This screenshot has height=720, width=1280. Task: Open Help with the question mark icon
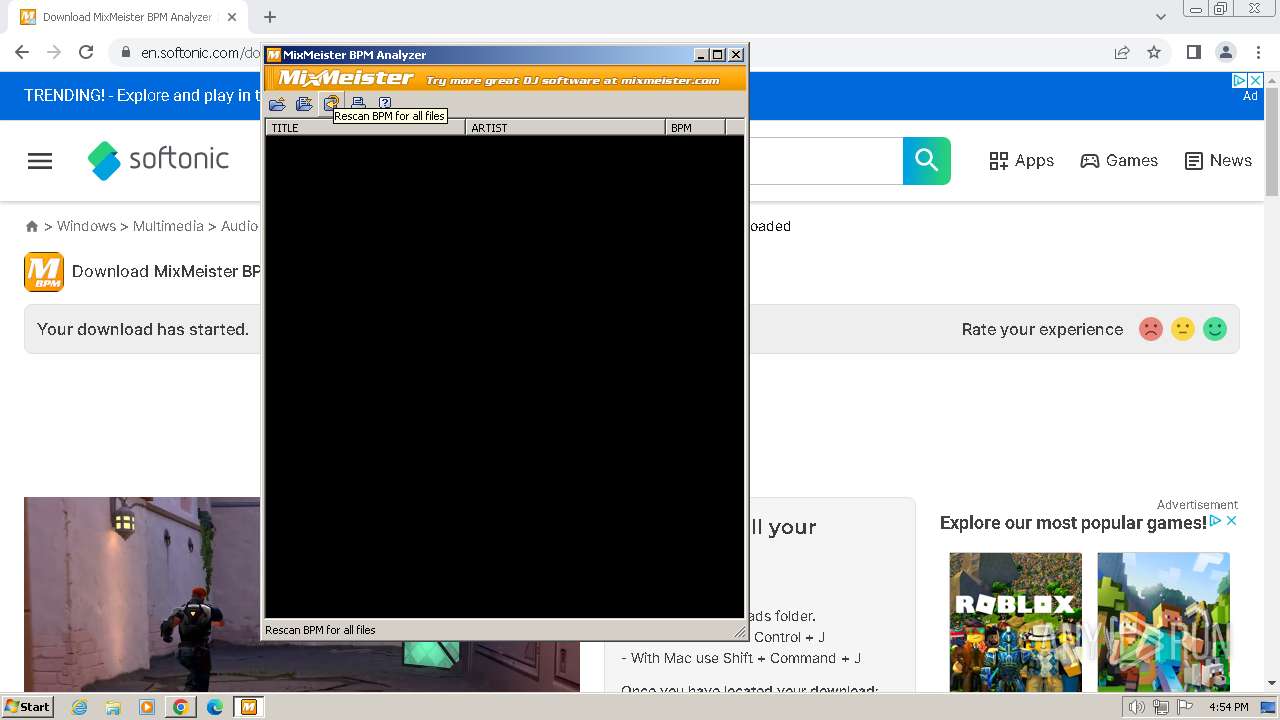[x=385, y=103]
